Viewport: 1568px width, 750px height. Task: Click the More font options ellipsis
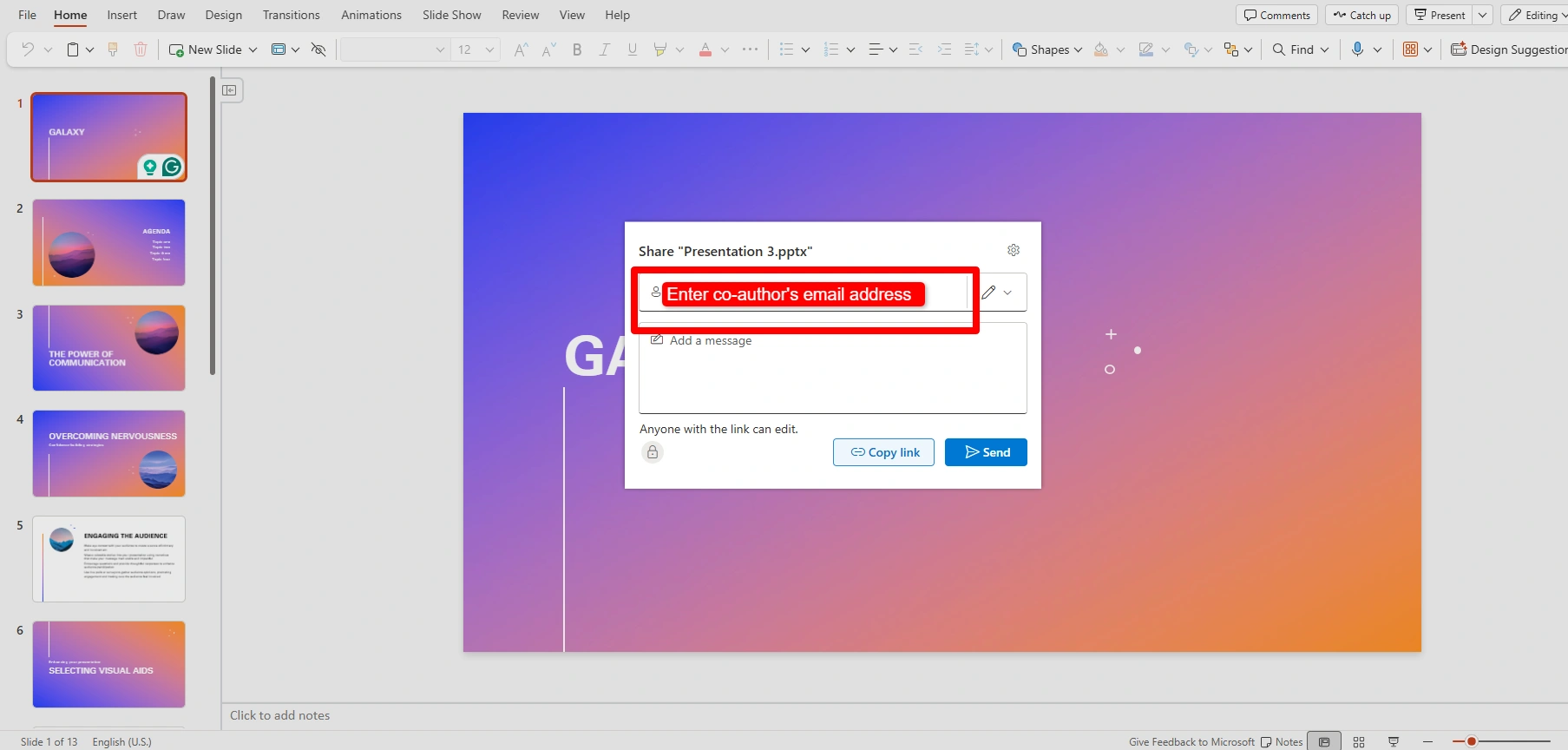[x=751, y=49]
